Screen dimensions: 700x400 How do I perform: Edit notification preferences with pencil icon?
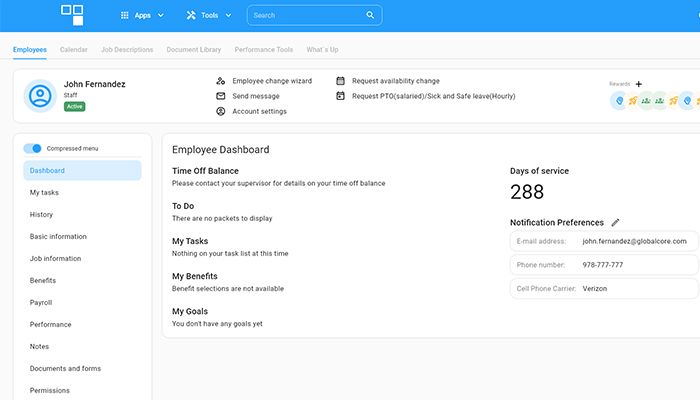coord(616,222)
